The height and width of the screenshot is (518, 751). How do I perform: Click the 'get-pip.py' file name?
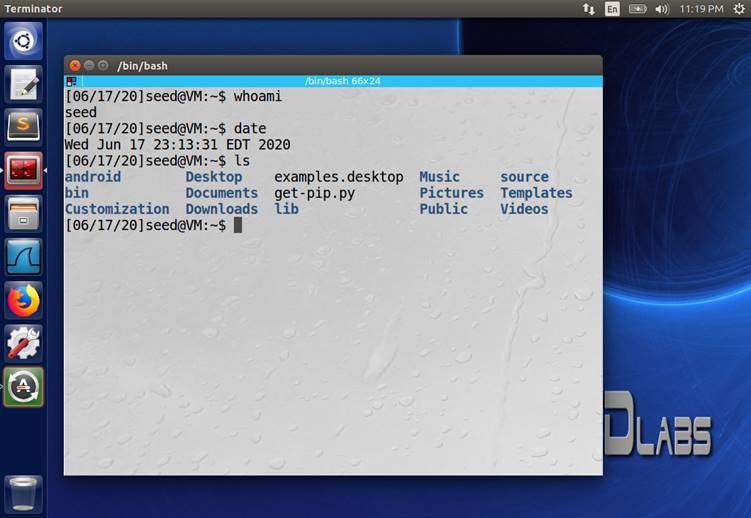coord(315,193)
